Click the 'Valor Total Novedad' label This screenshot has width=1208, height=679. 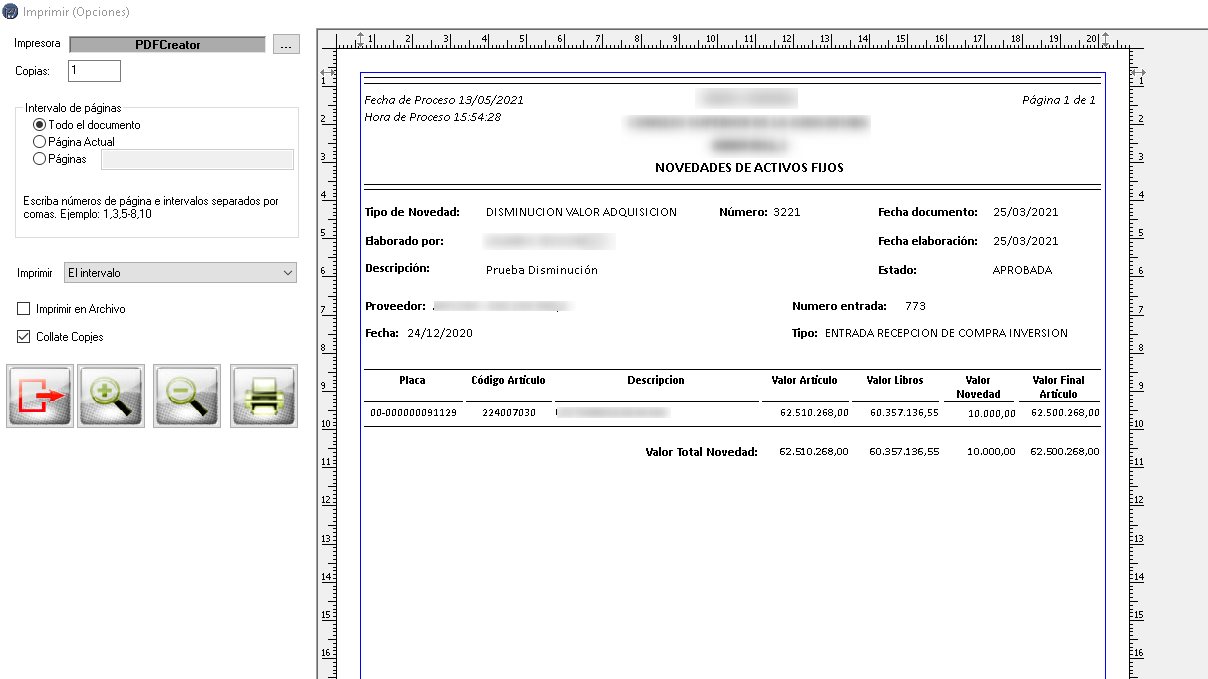pyautogui.click(x=701, y=452)
